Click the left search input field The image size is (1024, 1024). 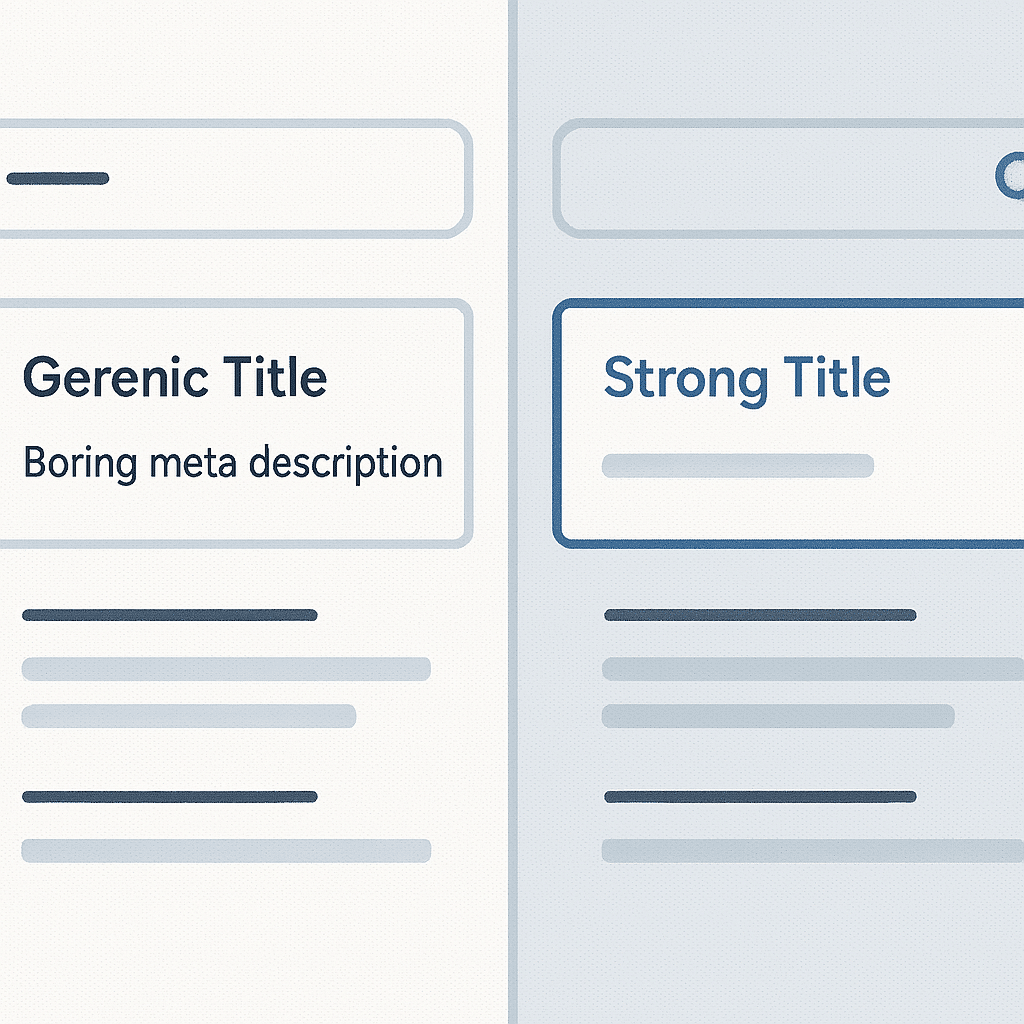(x=236, y=178)
